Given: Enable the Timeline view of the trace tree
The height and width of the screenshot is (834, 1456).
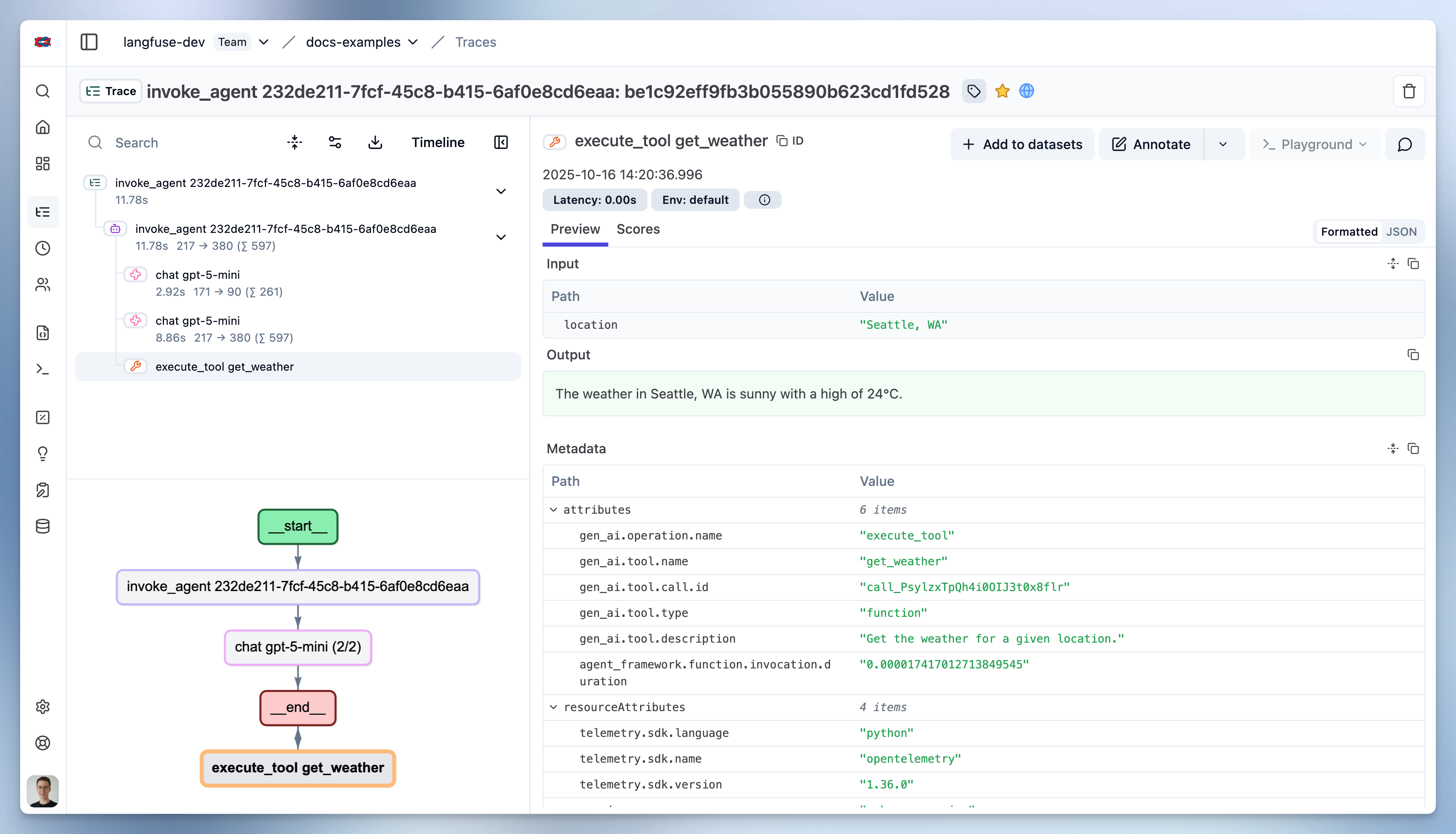Looking at the screenshot, I should [438, 142].
